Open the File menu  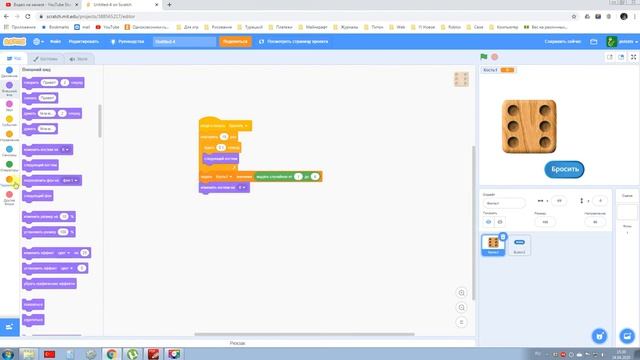[56, 42]
